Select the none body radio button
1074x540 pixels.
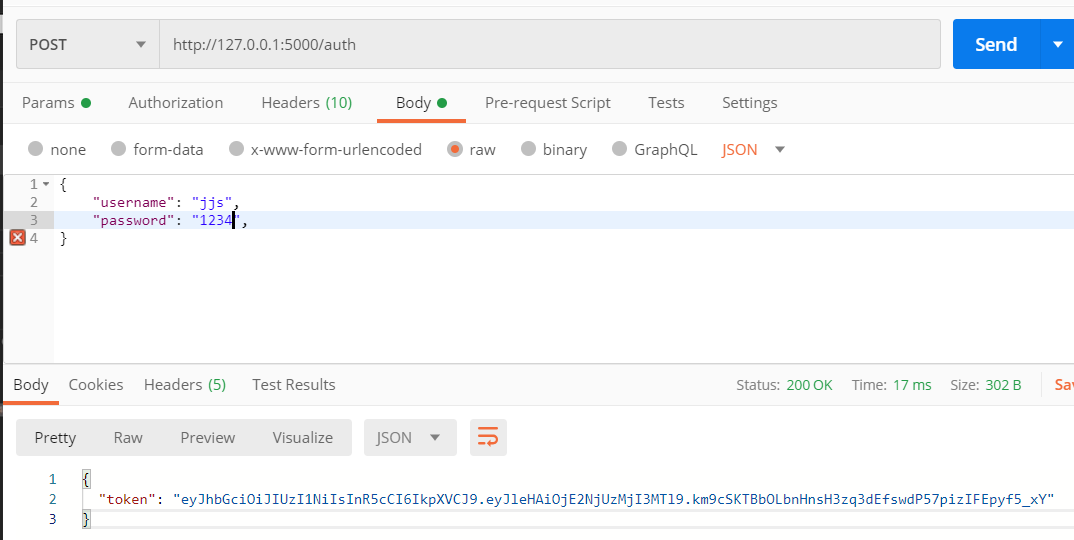click(x=36, y=149)
